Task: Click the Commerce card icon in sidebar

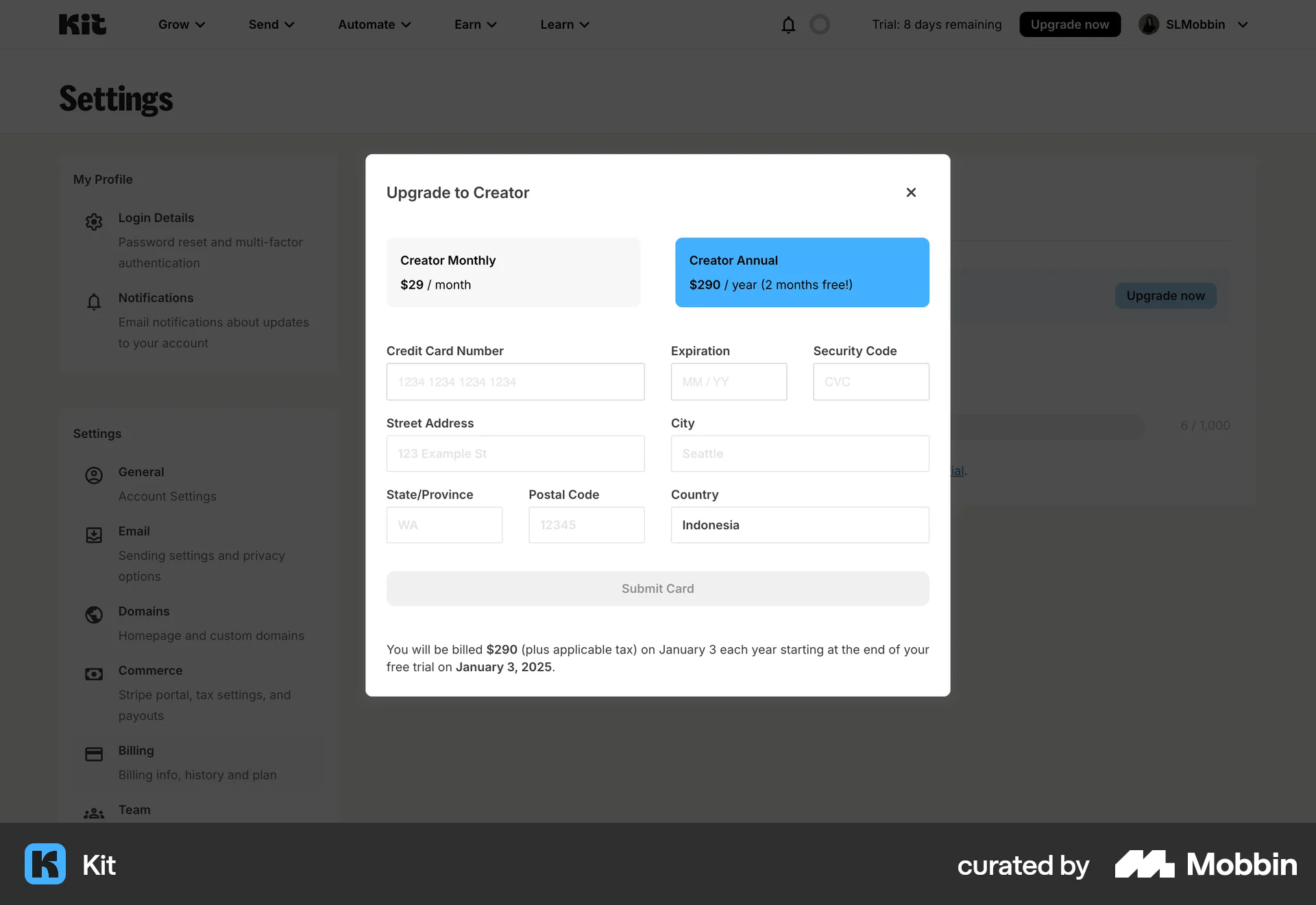Action: coord(93,674)
